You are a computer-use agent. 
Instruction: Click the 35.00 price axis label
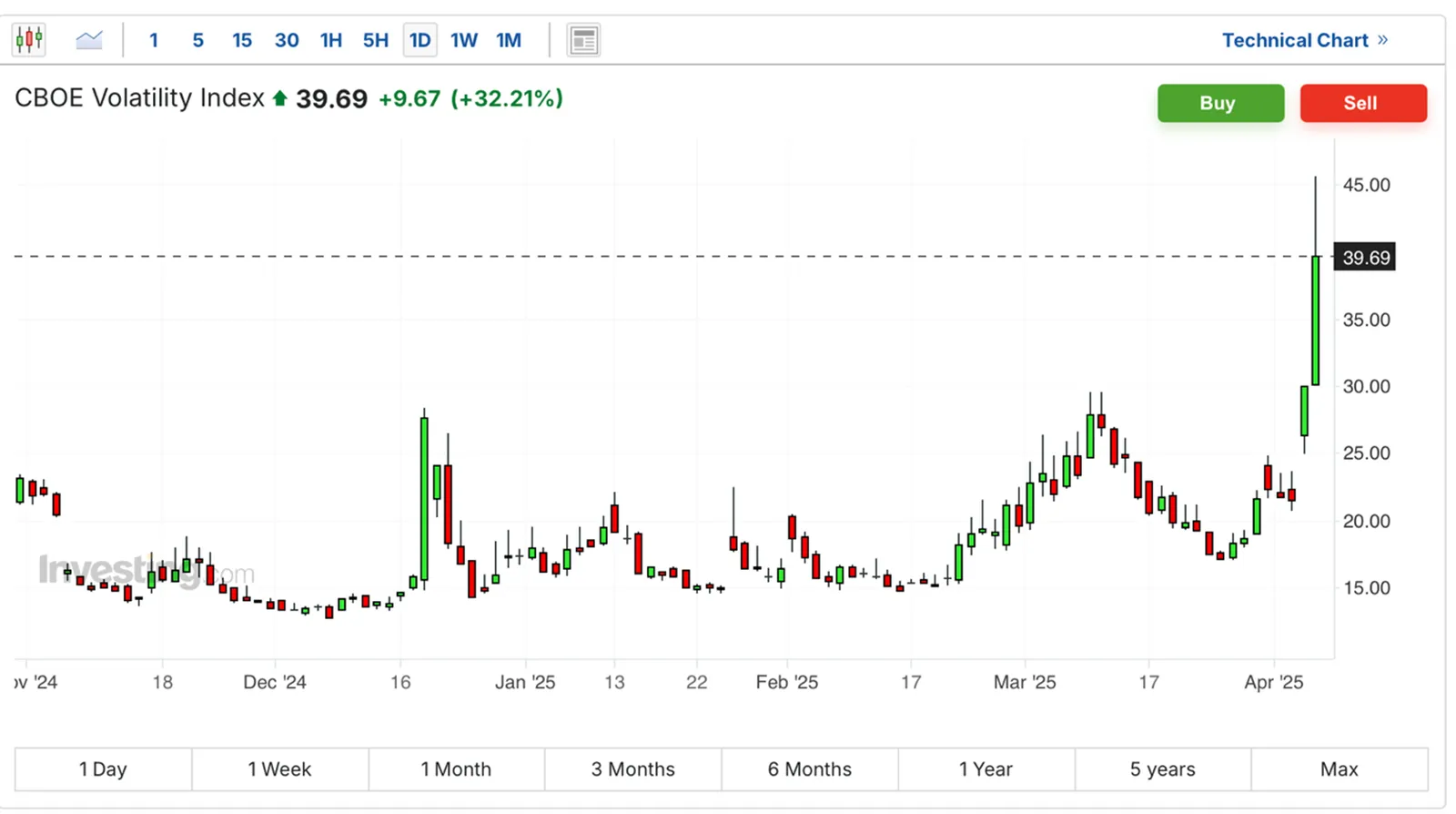tap(1366, 320)
